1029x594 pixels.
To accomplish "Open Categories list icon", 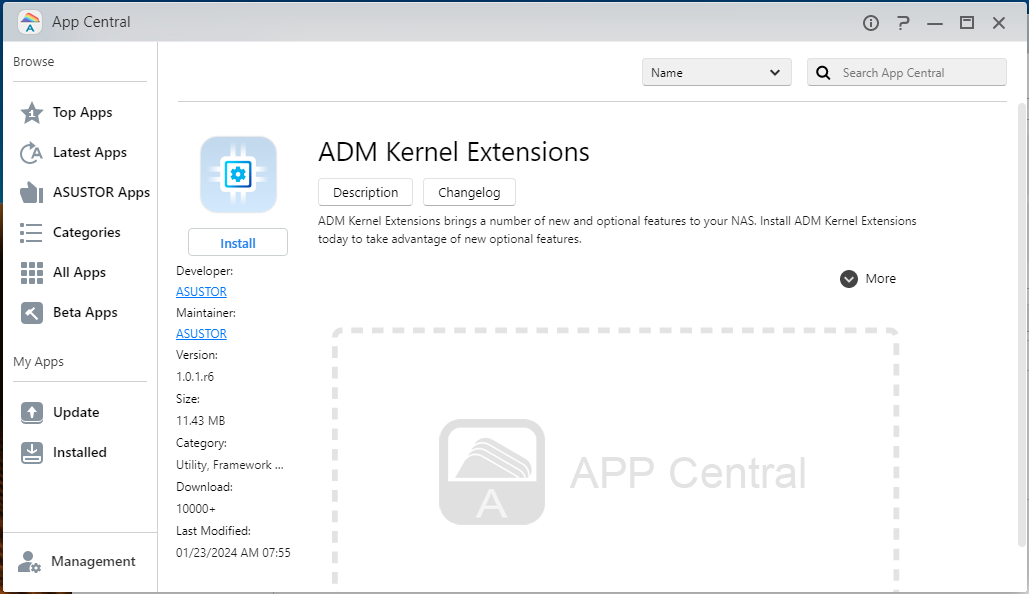I will (x=32, y=233).
